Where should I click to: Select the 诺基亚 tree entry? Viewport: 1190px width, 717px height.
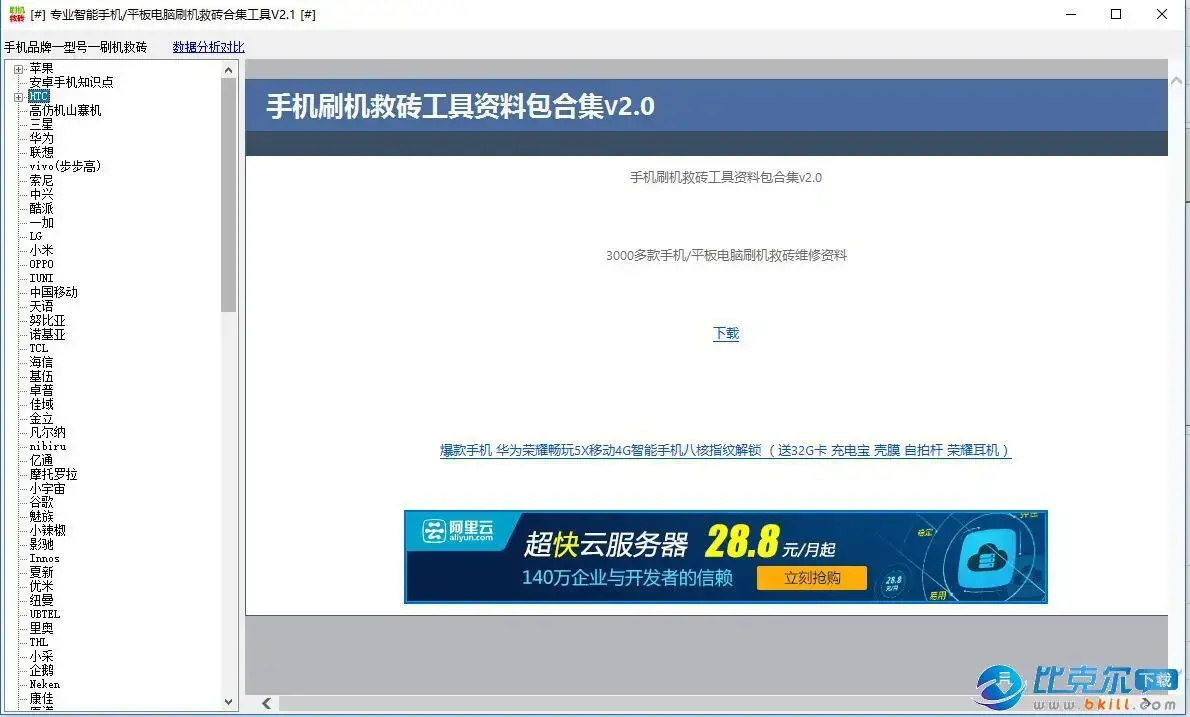click(x=47, y=334)
